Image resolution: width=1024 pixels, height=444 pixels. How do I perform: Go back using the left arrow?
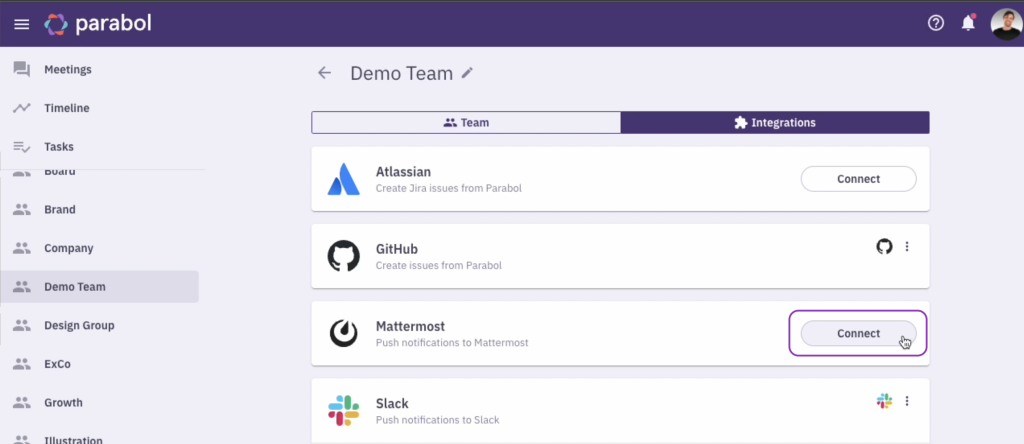325,73
